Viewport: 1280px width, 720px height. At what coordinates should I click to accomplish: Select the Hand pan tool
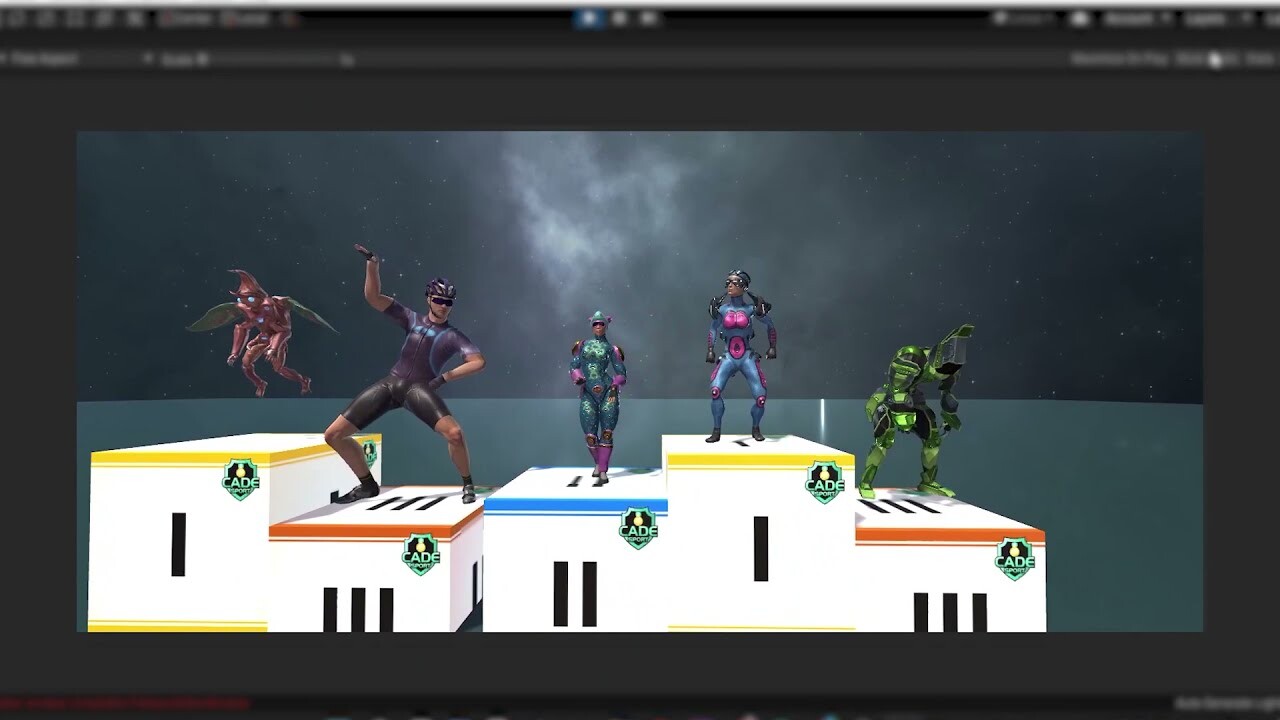(x=8, y=17)
